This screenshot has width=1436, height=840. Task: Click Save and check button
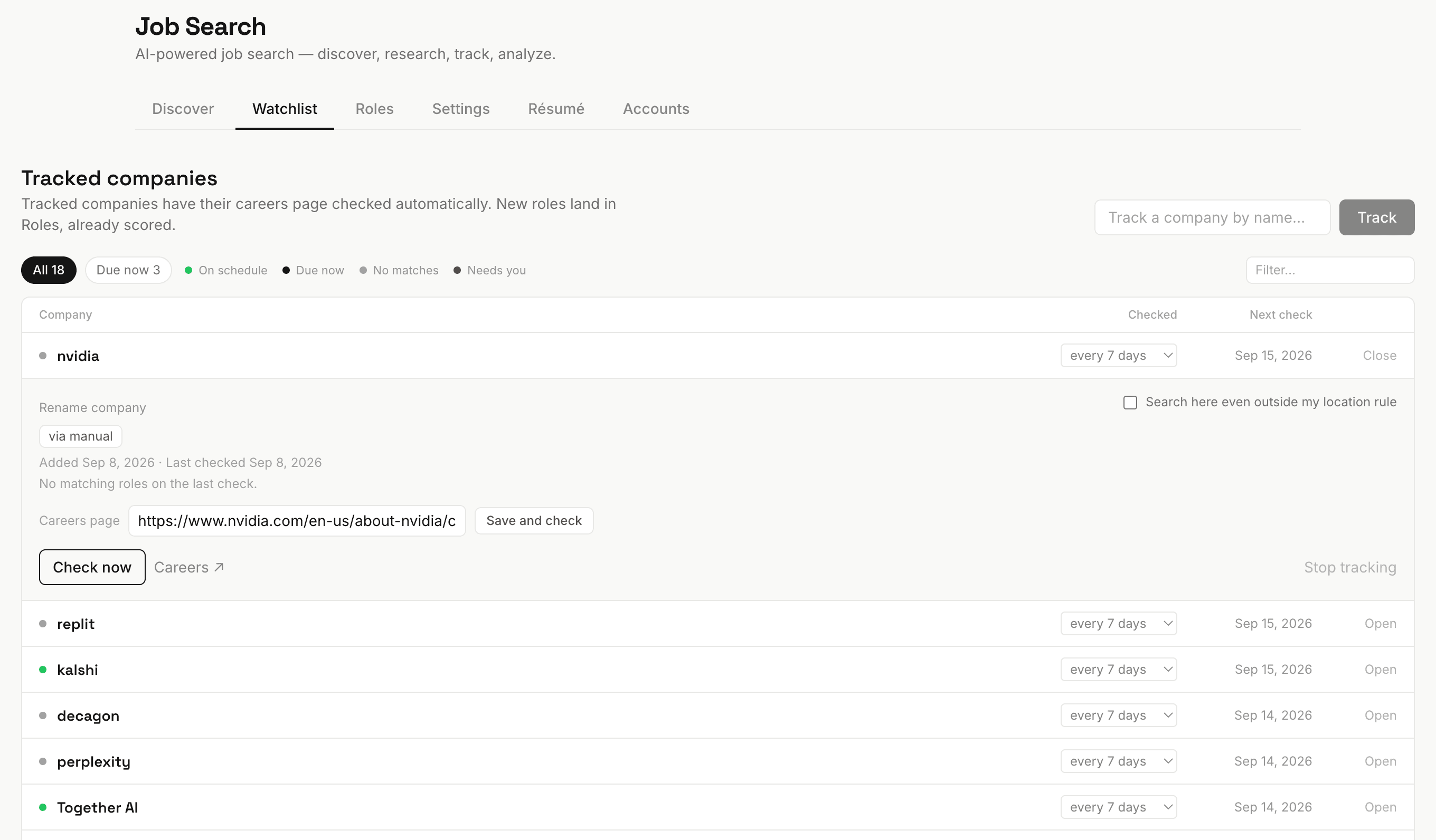[534, 521]
